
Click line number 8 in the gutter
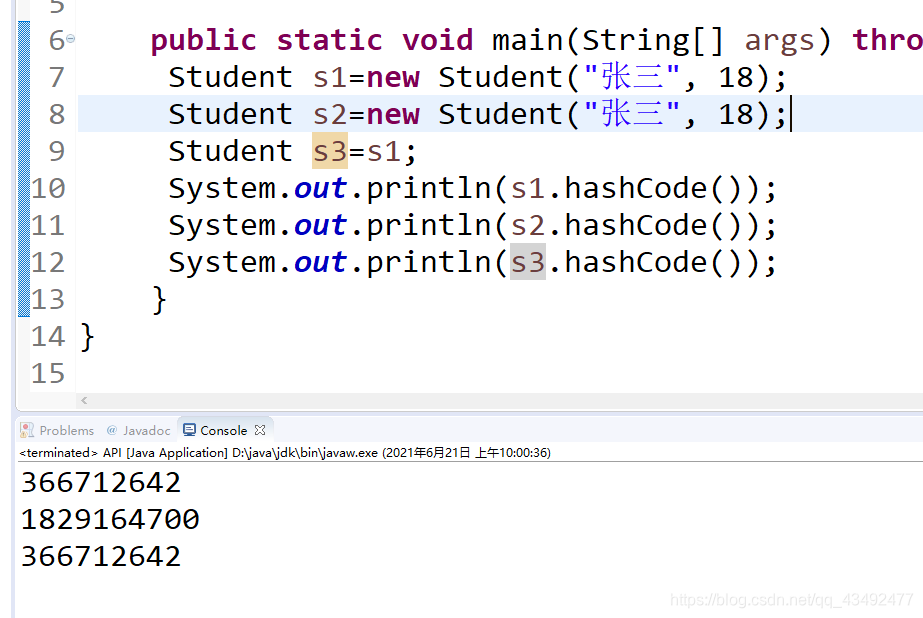click(57, 114)
